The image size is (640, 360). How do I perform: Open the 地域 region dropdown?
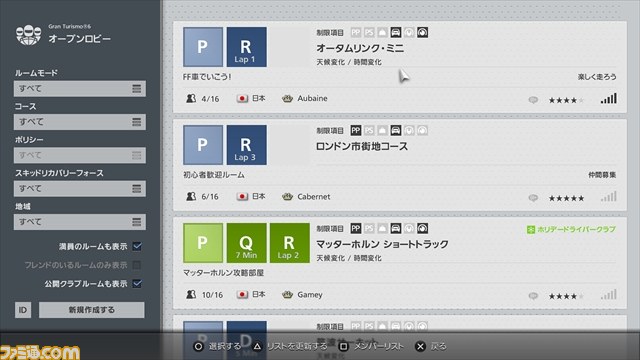80,222
